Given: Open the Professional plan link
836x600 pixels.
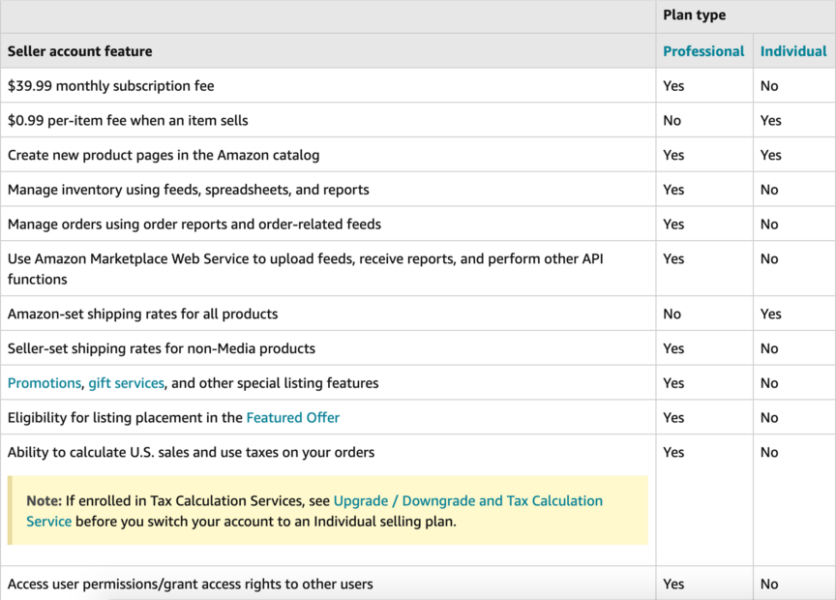Looking at the screenshot, I should tap(703, 51).
